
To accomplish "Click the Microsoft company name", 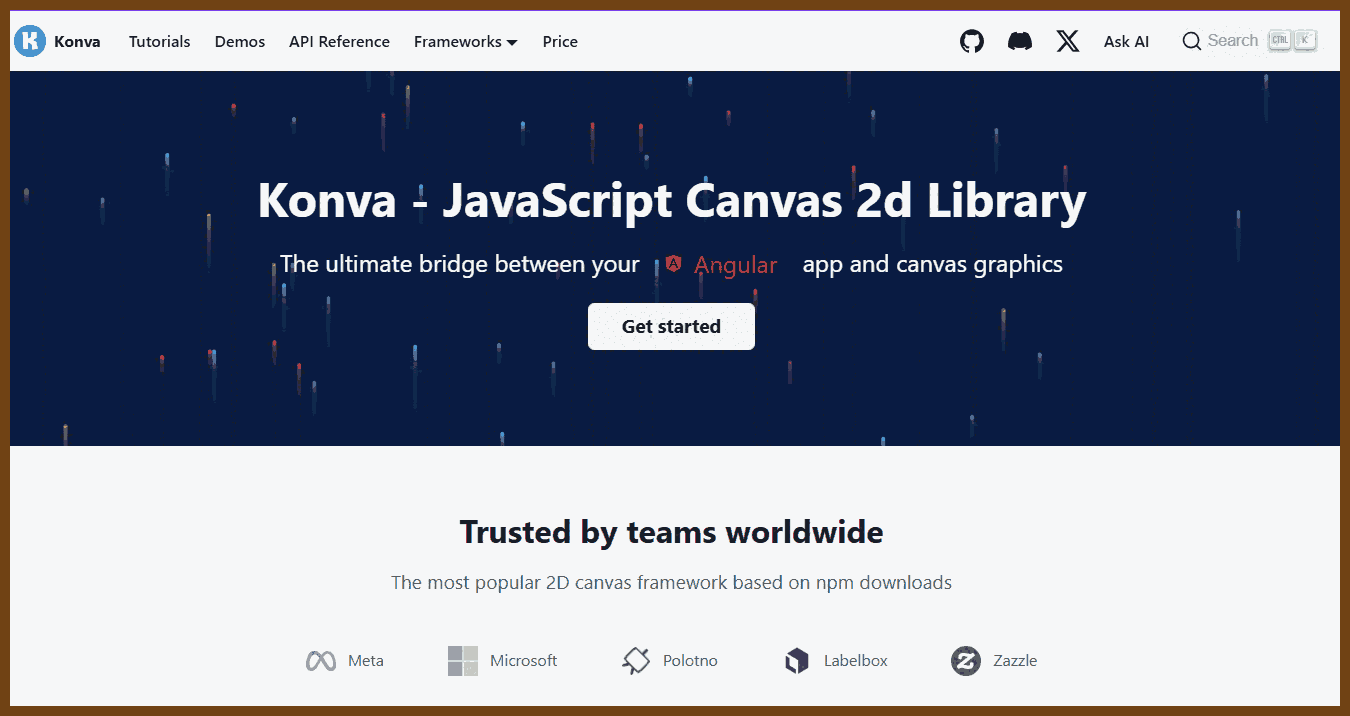I will coord(524,661).
